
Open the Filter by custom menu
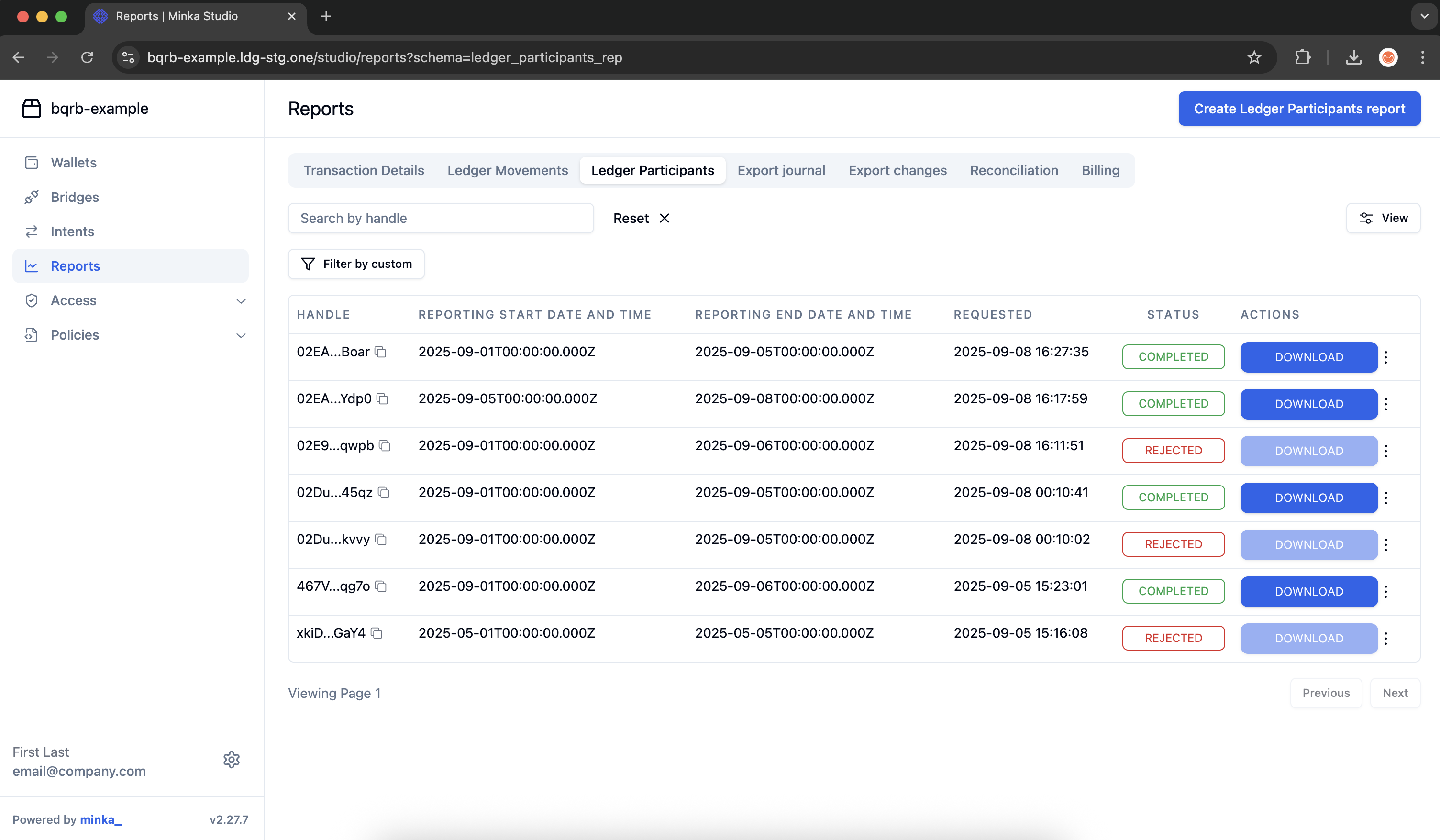tap(356, 264)
